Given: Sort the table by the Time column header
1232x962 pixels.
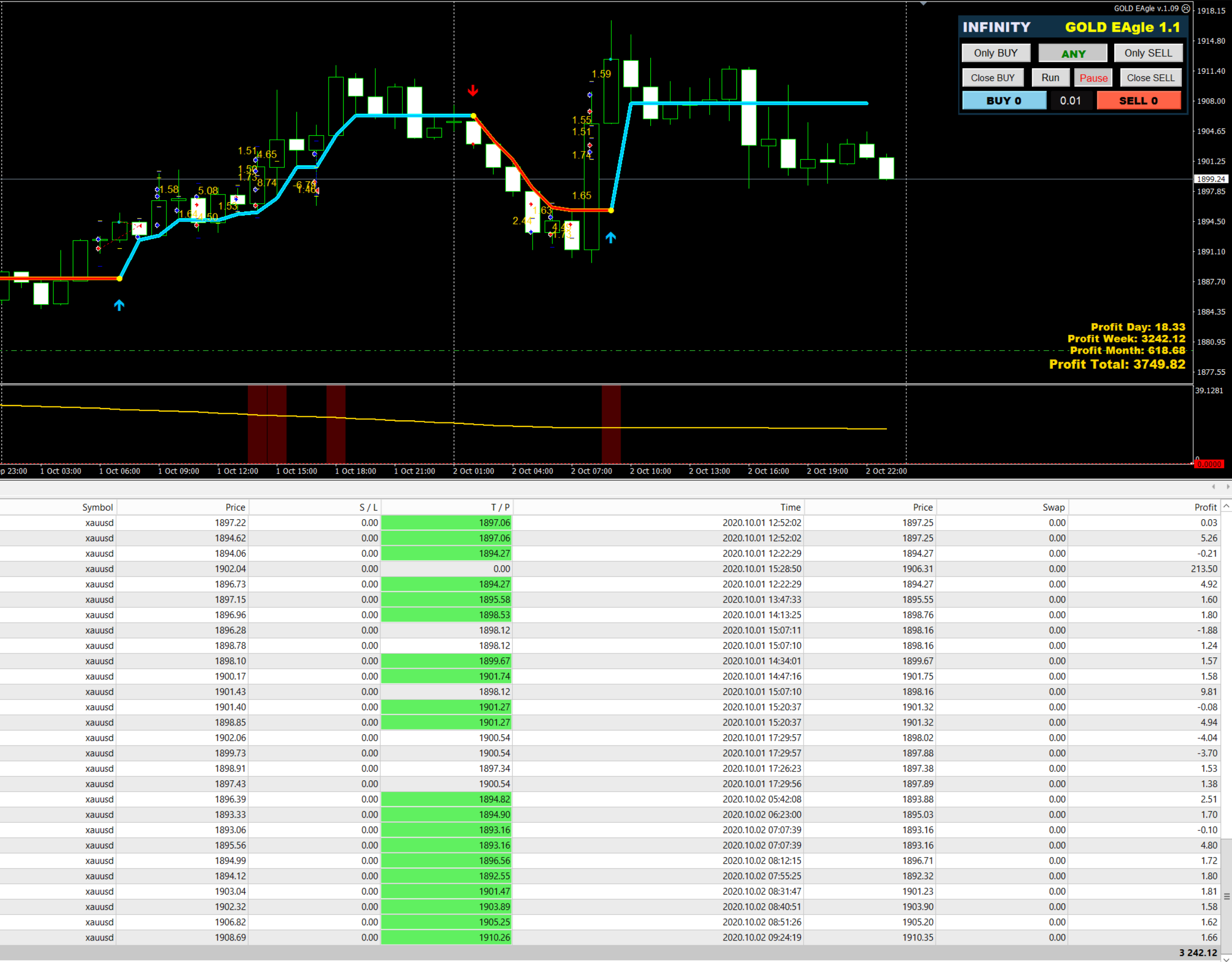Looking at the screenshot, I should coord(790,507).
